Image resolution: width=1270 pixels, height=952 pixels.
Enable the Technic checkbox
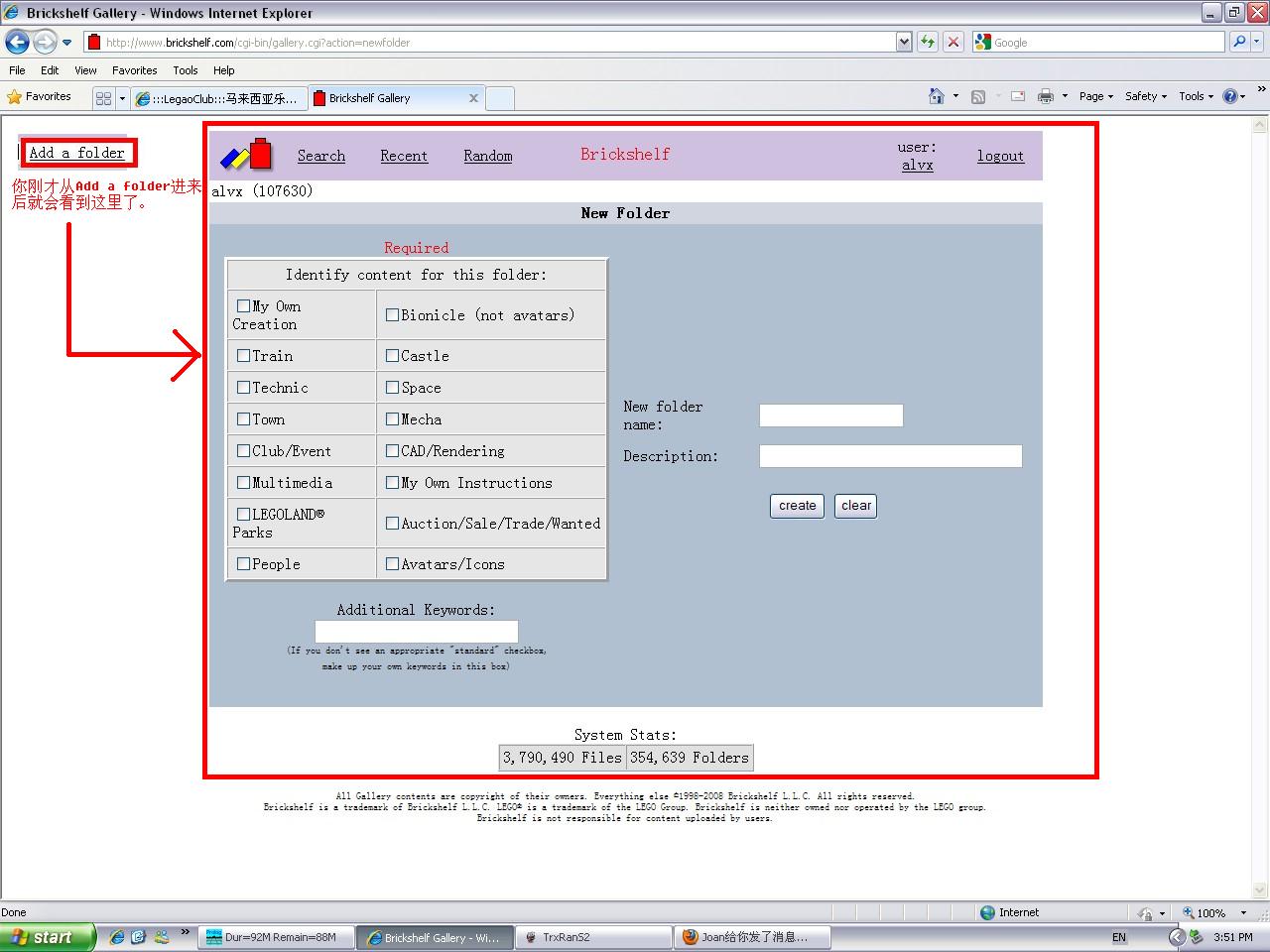(244, 388)
